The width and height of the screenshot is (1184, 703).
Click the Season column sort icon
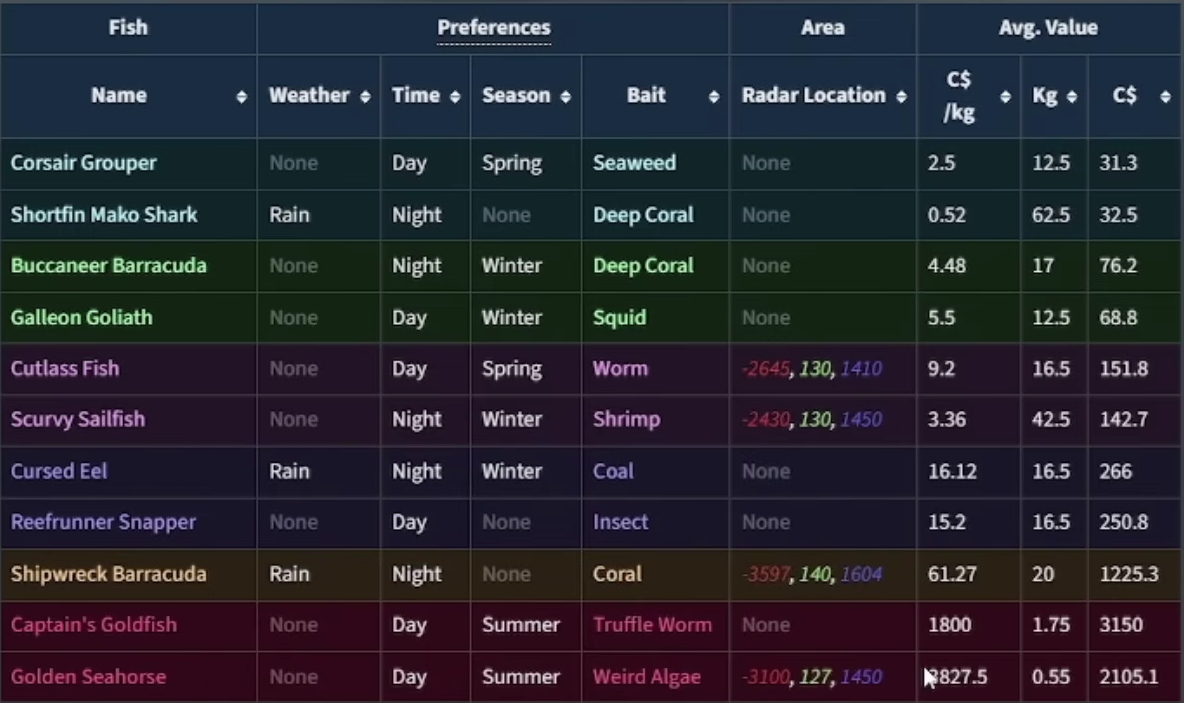click(x=566, y=97)
